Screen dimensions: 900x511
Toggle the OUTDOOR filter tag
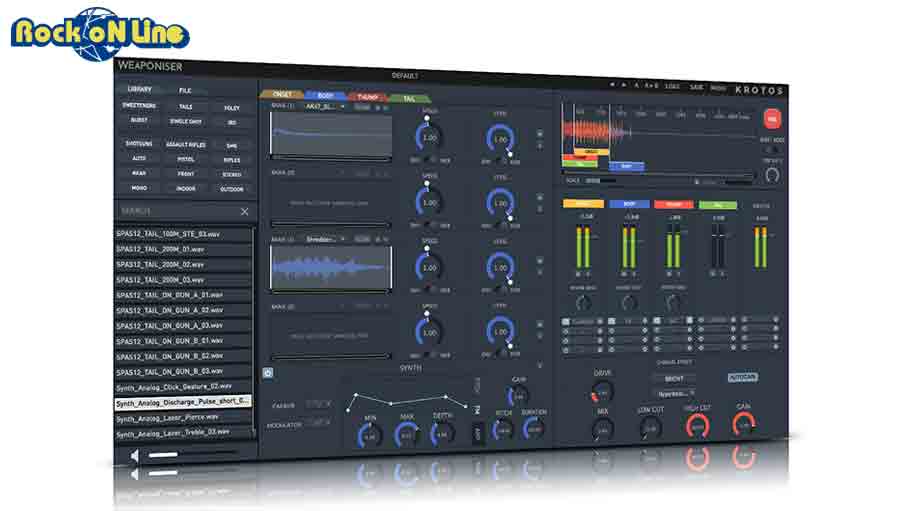coord(232,189)
